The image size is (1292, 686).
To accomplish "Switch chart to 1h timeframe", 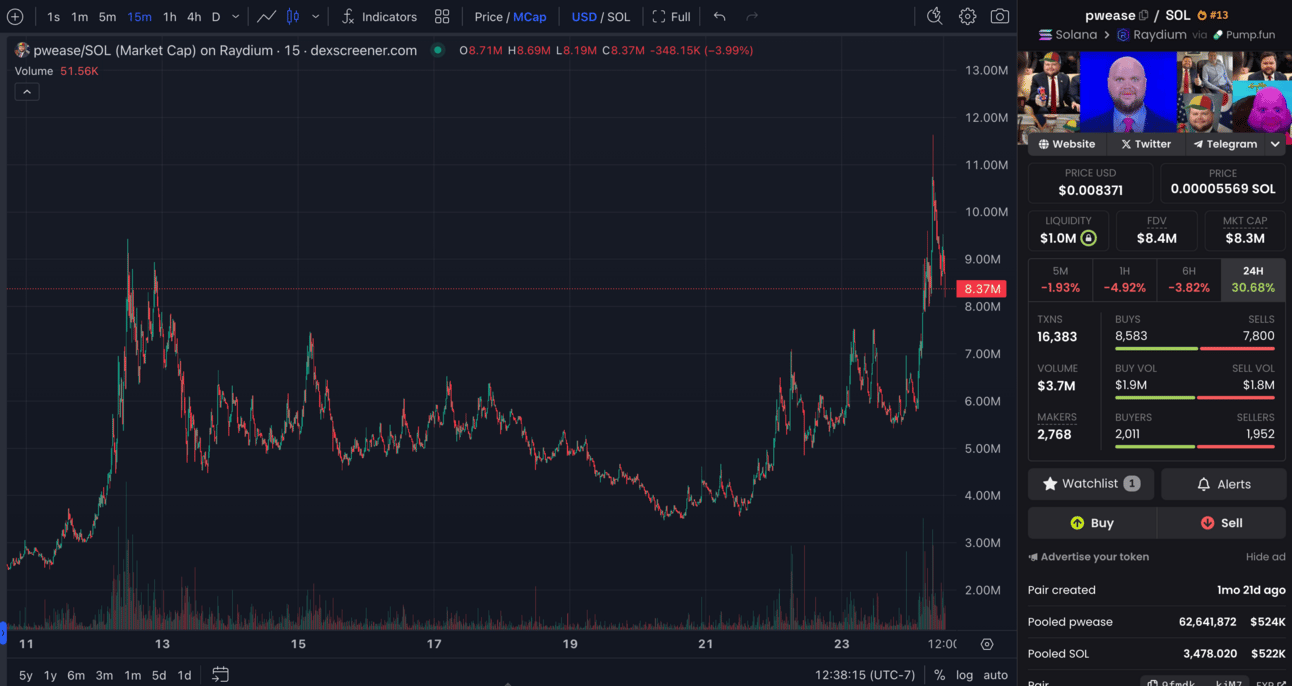I will [x=170, y=17].
